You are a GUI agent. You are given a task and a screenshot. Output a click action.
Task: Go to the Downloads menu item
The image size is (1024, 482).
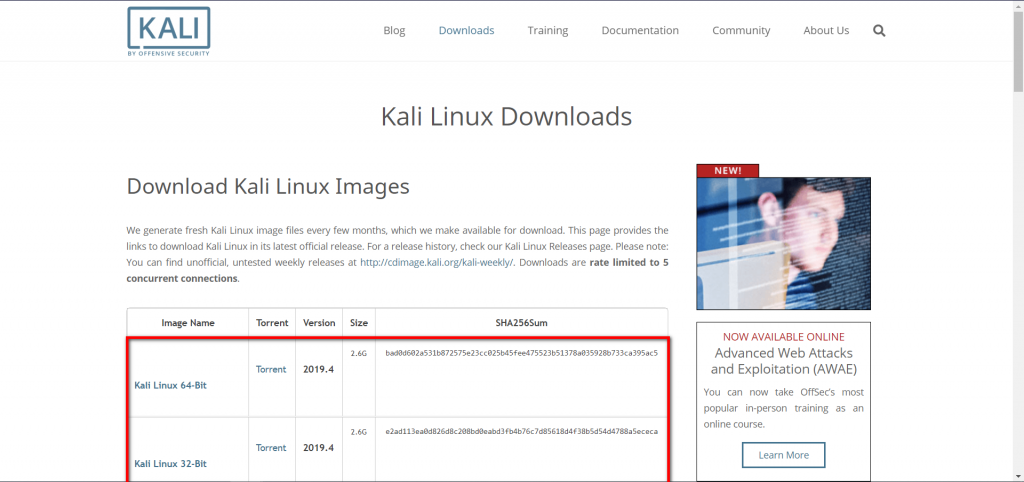click(x=466, y=31)
